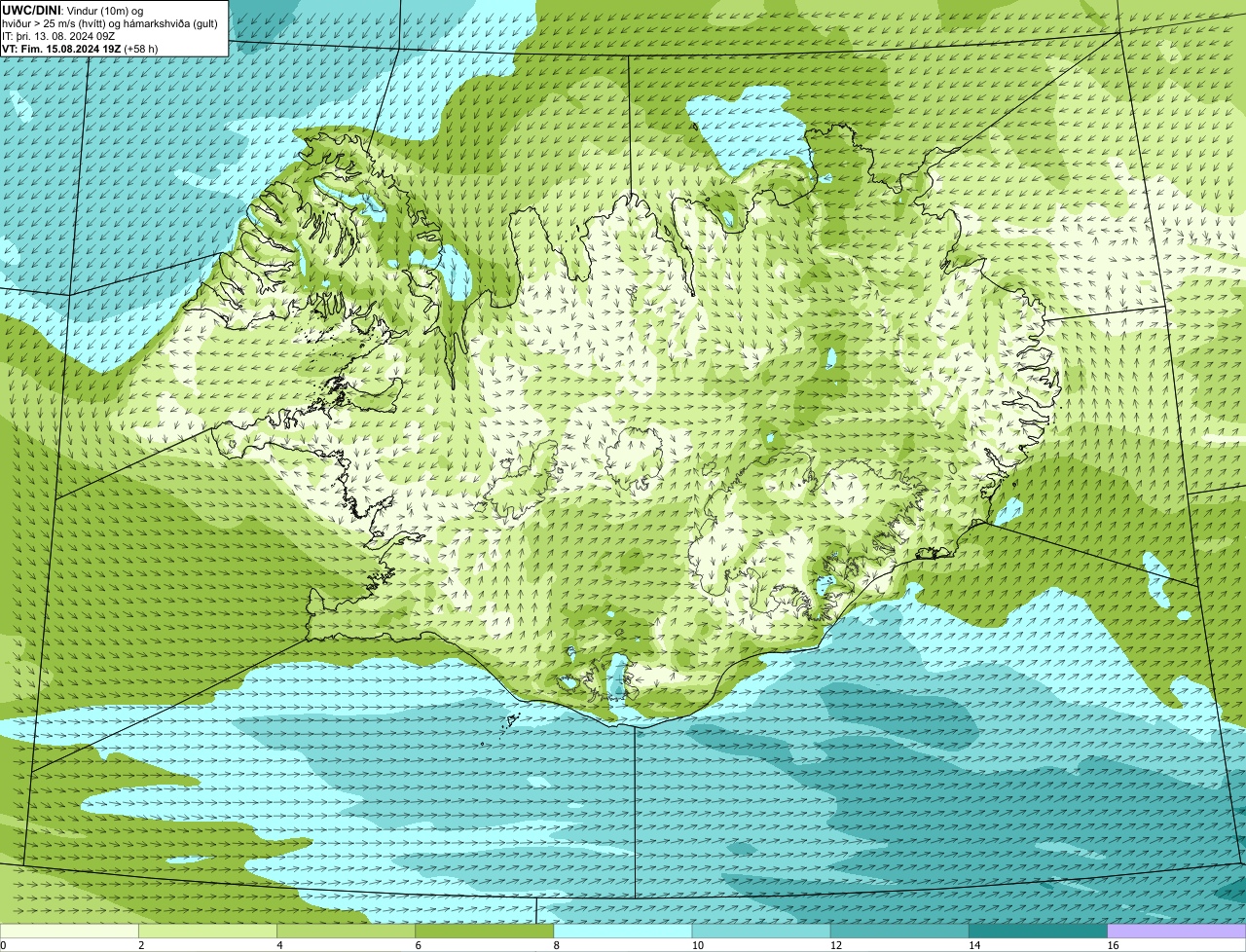This screenshot has width=1246, height=952.
Task: Click the olive green 6–8 m/s legend swatch
Action: pos(485,932)
